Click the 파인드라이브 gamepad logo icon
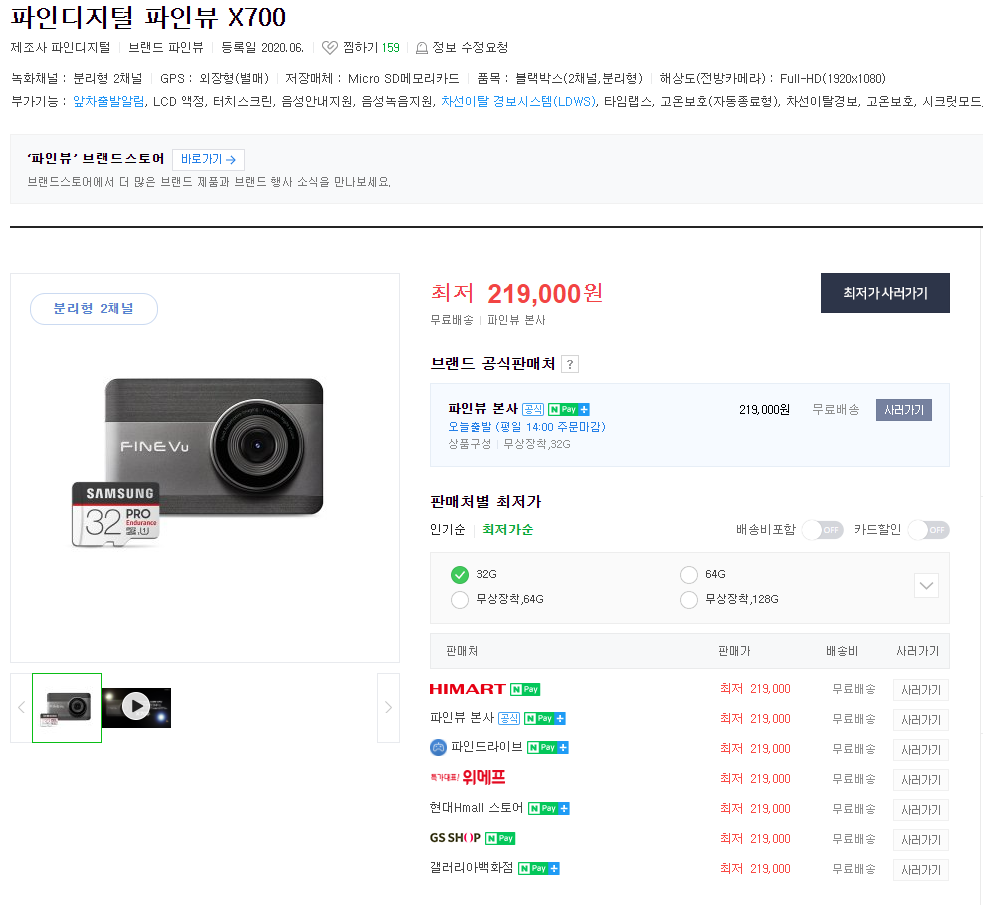The image size is (983, 905). click(x=438, y=747)
